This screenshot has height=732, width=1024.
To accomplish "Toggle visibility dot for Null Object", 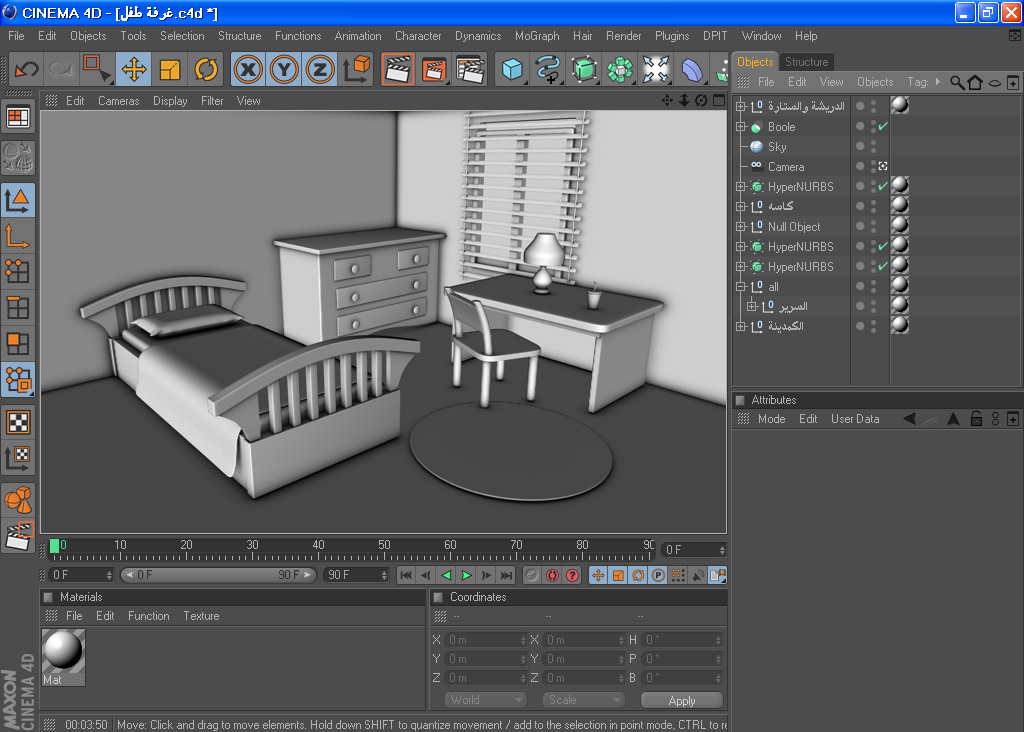I will pyautogui.click(x=860, y=226).
